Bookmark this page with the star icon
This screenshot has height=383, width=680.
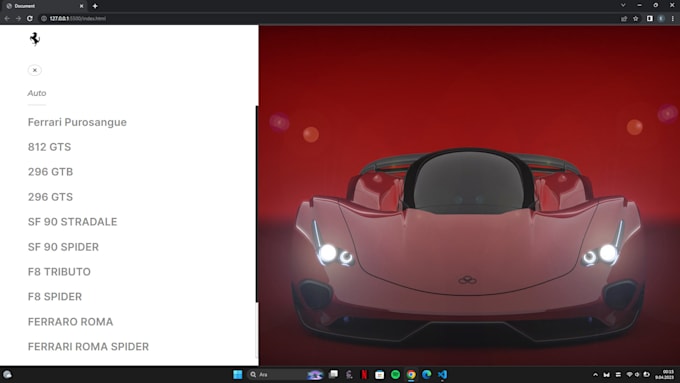pyautogui.click(x=636, y=19)
